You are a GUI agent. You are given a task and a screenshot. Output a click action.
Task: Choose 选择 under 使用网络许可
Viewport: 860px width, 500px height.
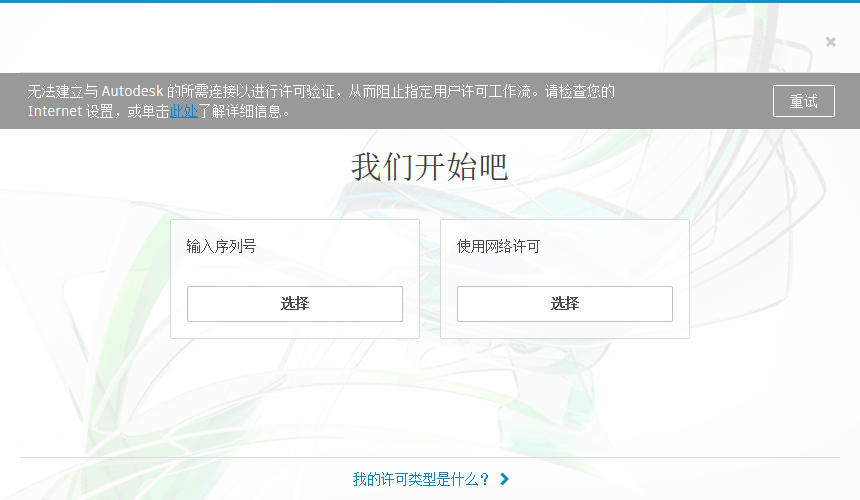pos(564,304)
